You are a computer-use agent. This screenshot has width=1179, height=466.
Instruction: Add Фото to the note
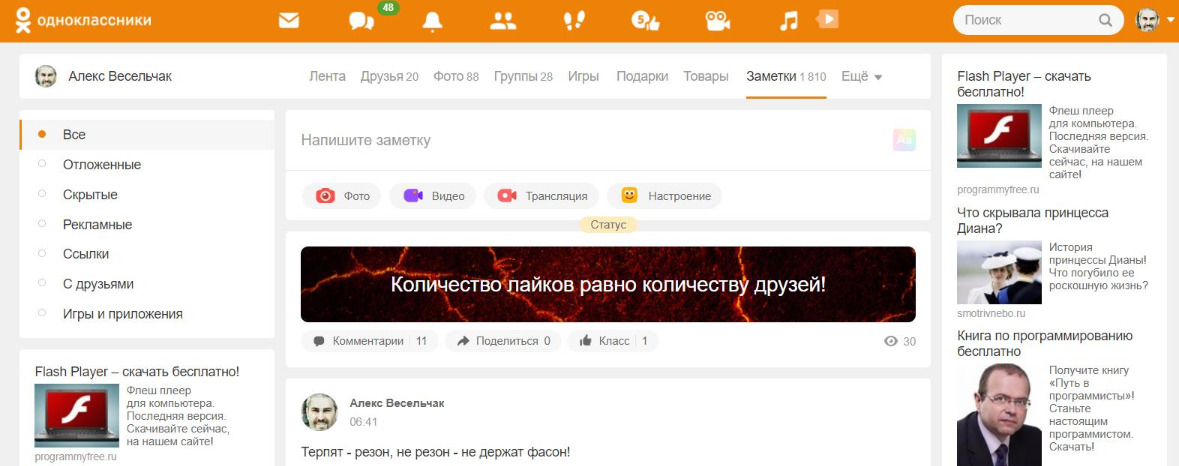coord(342,195)
